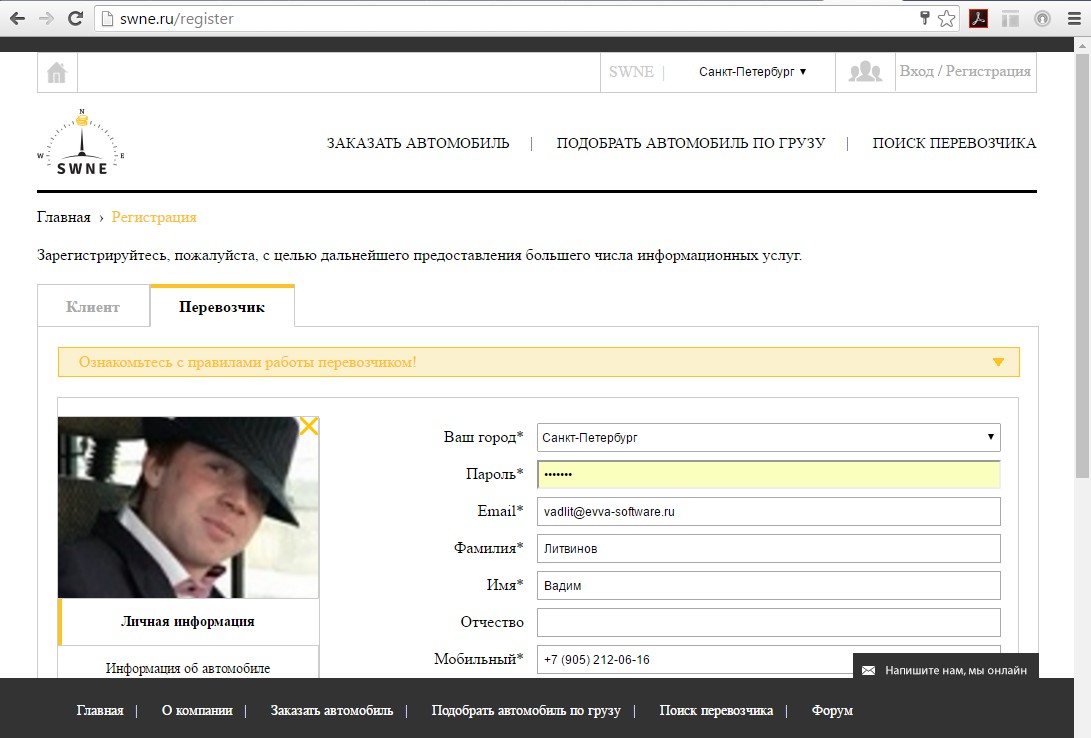This screenshot has width=1091, height=738.
Task: Switch to the Клиент tab
Action: coord(93,307)
